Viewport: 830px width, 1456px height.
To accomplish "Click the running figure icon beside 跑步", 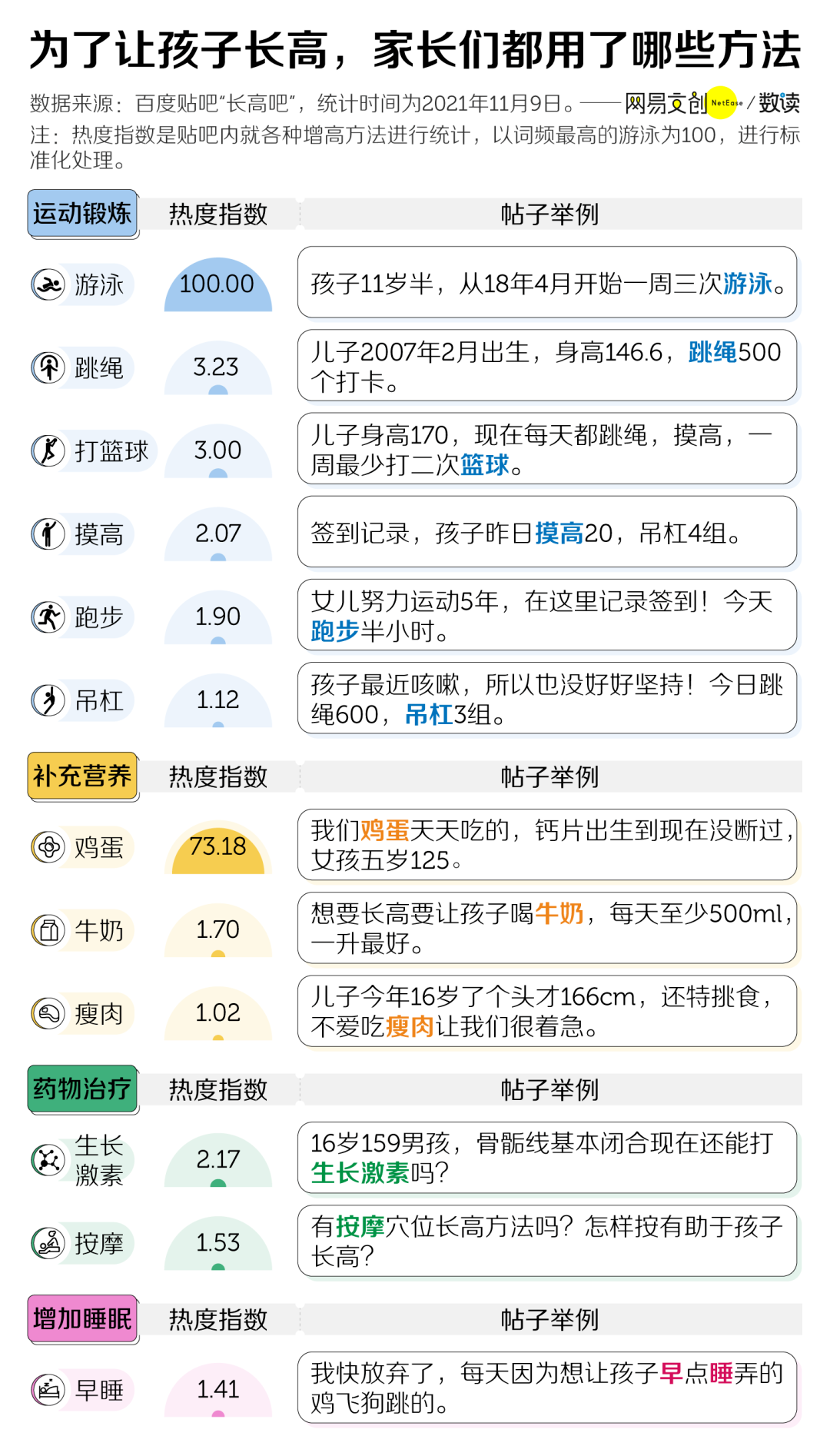I will click(48, 617).
